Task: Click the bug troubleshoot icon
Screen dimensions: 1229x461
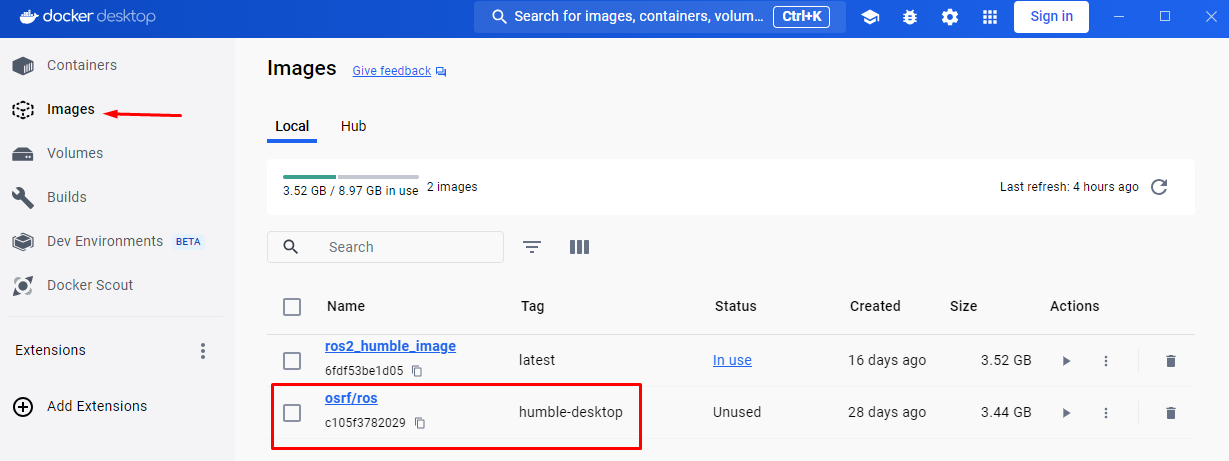Action: (910, 17)
